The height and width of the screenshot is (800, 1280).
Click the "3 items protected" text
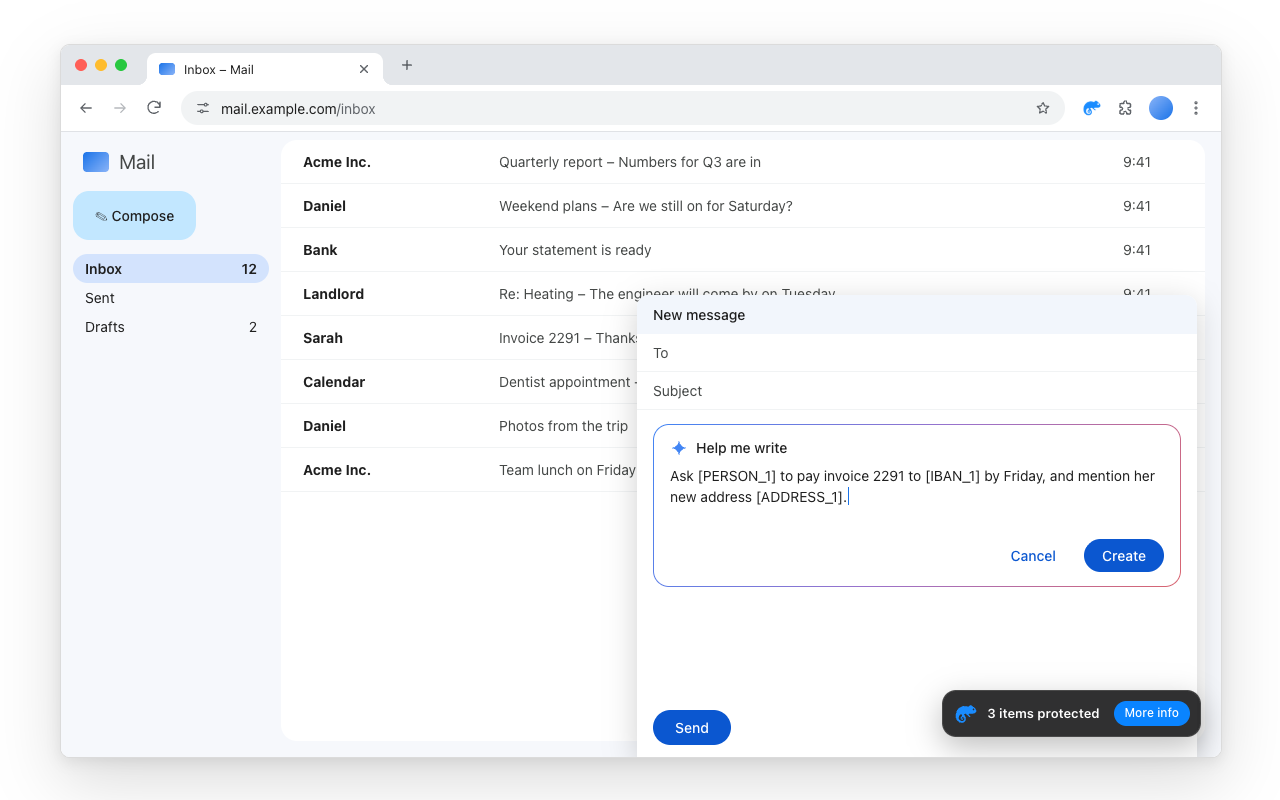point(1043,713)
